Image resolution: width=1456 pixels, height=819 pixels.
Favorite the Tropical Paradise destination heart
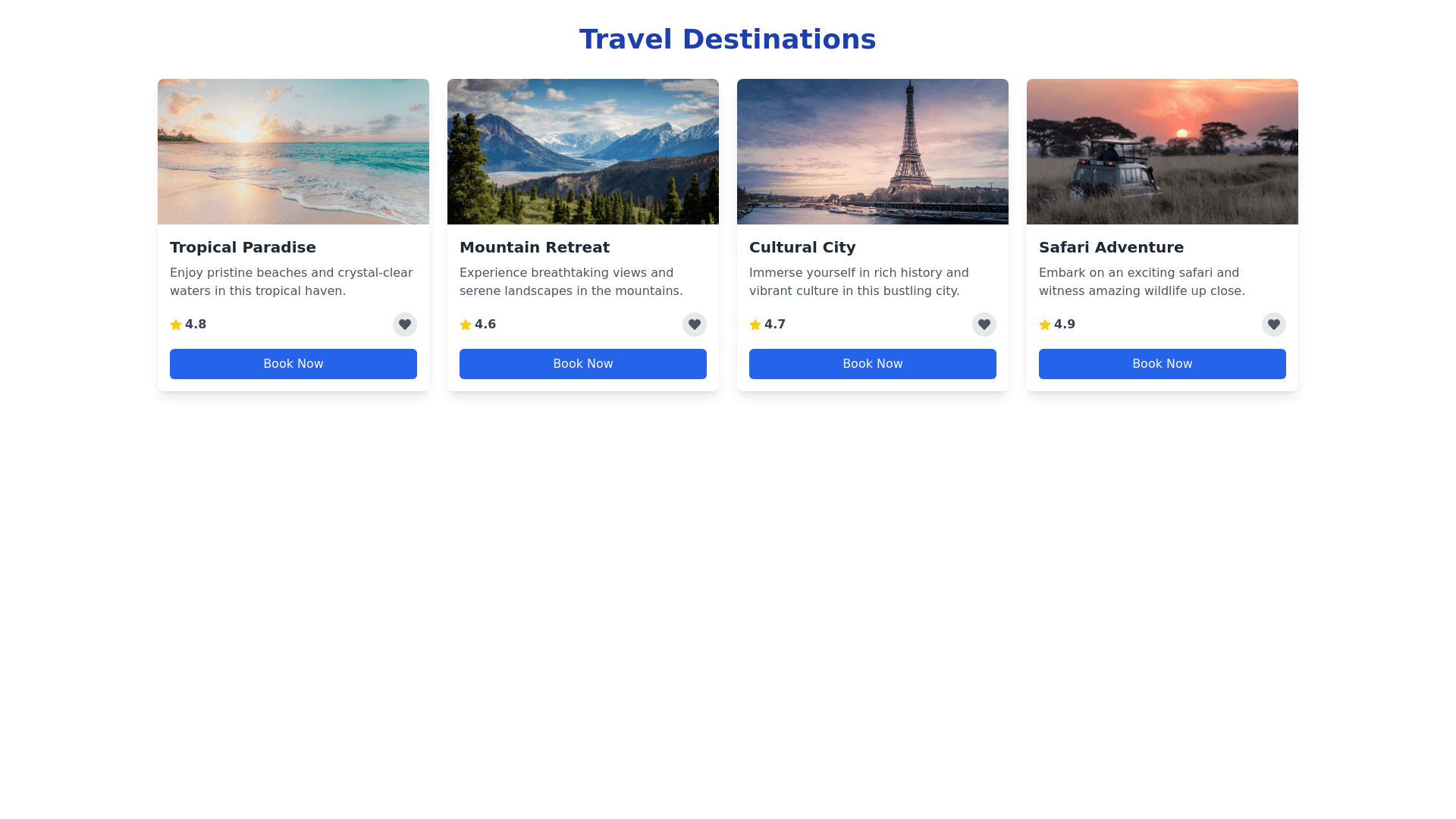tap(405, 325)
